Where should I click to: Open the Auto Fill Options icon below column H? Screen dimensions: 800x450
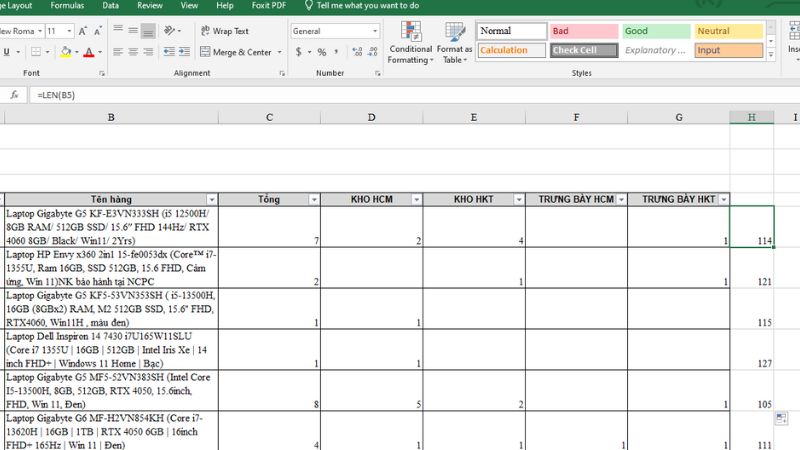pyautogui.click(x=781, y=418)
